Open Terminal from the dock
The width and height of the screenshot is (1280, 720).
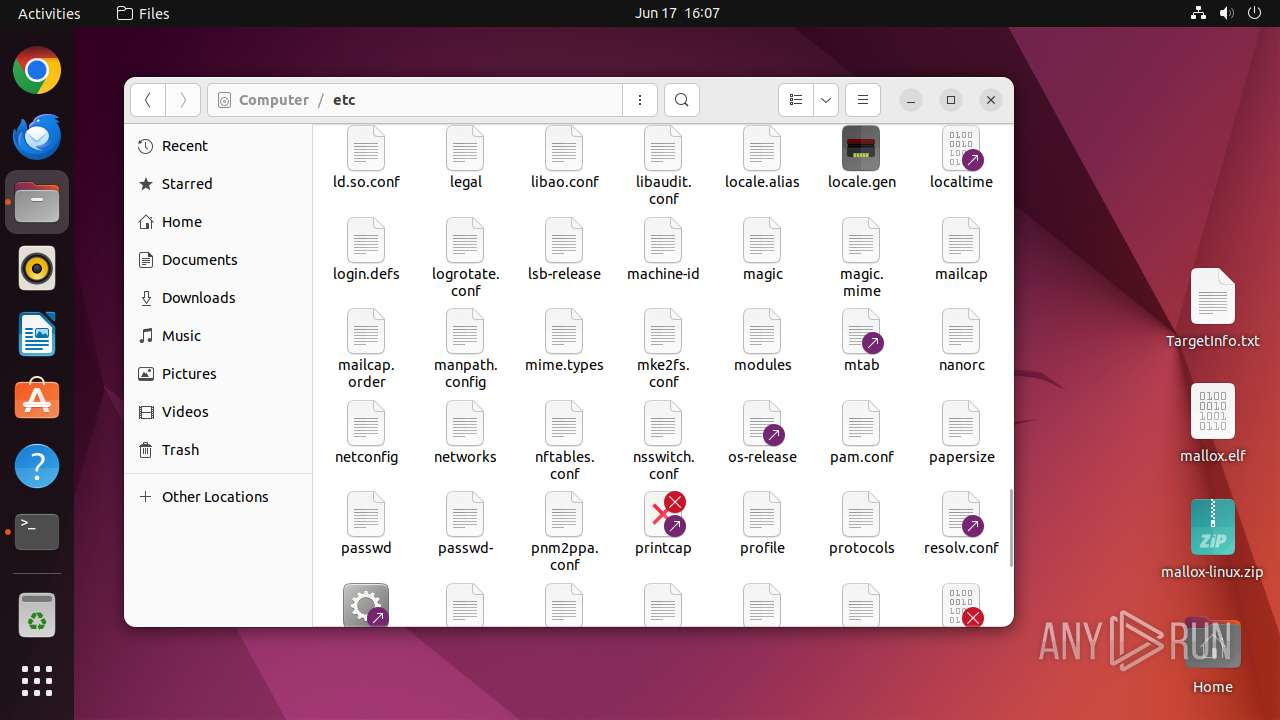click(x=37, y=532)
